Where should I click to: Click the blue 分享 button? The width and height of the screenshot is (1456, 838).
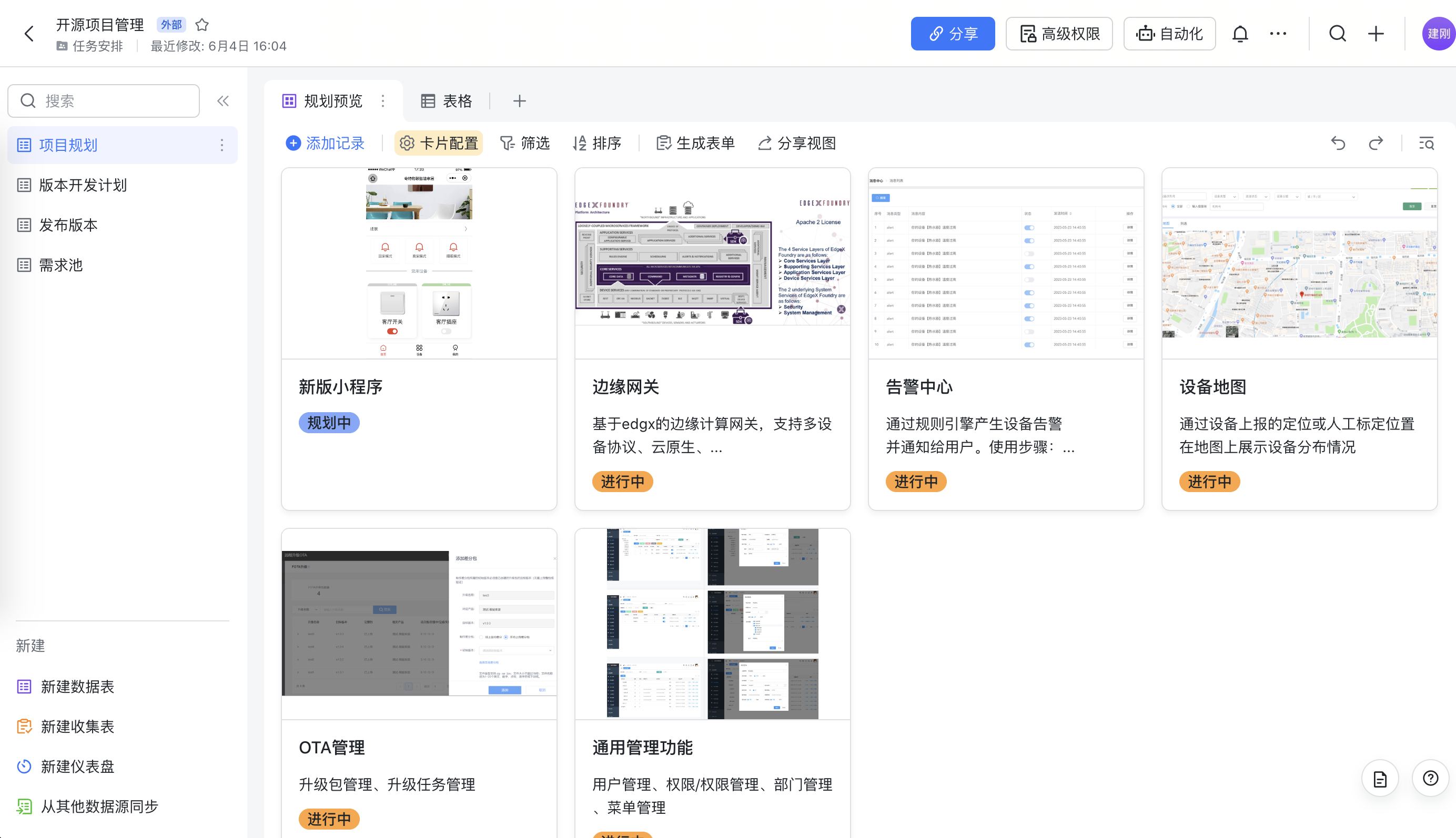point(952,34)
